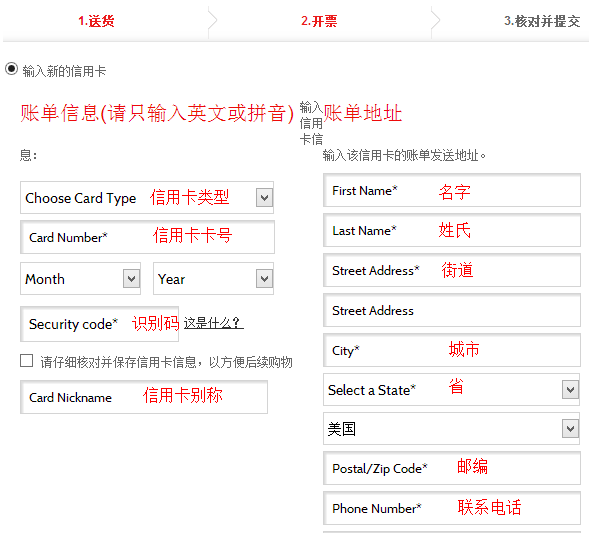Expand the Month dropdown
Viewport: 589px width, 533px height.
(x=80, y=279)
